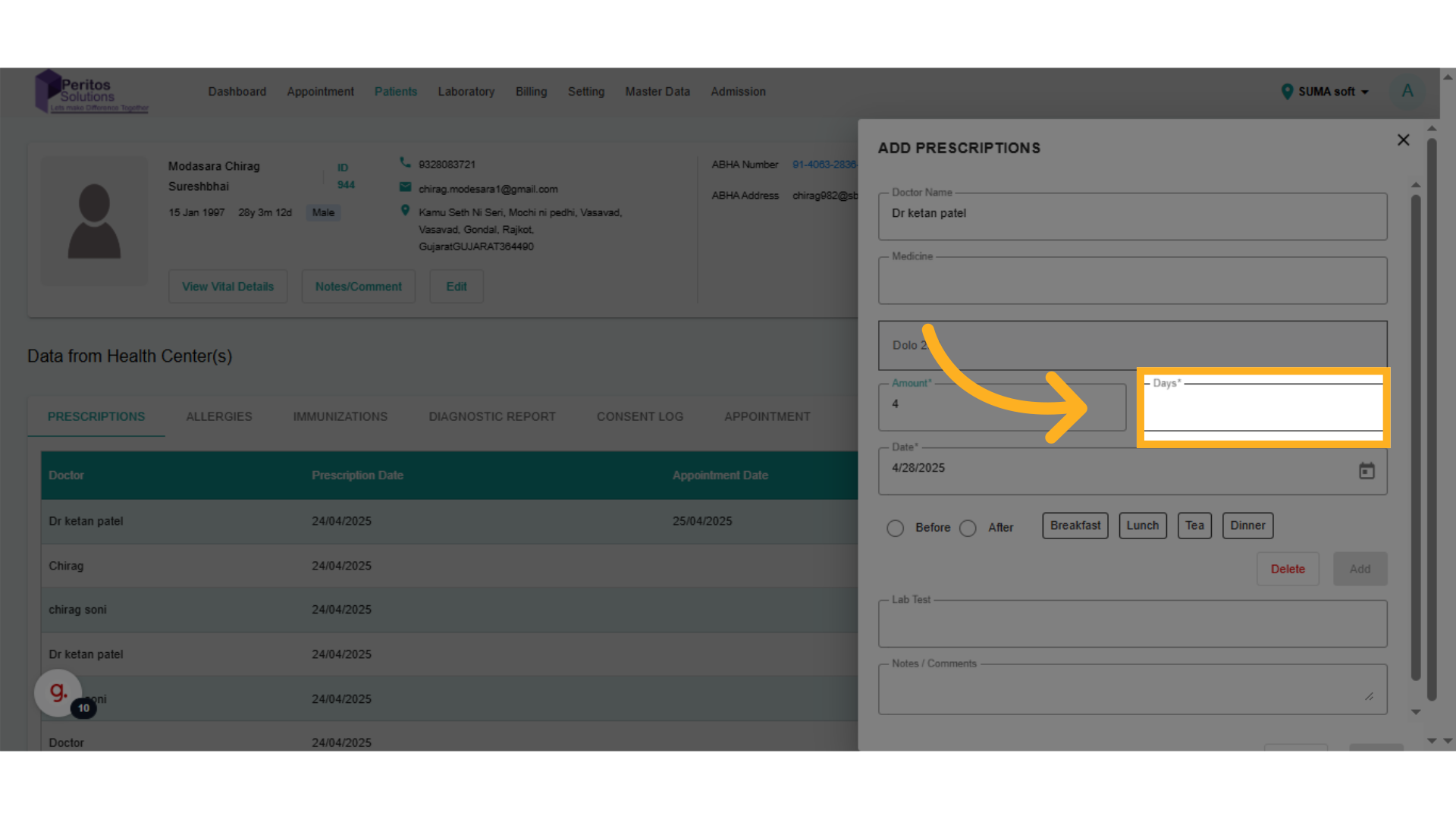
Task: Click the email envelope icon
Action: tap(405, 187)
